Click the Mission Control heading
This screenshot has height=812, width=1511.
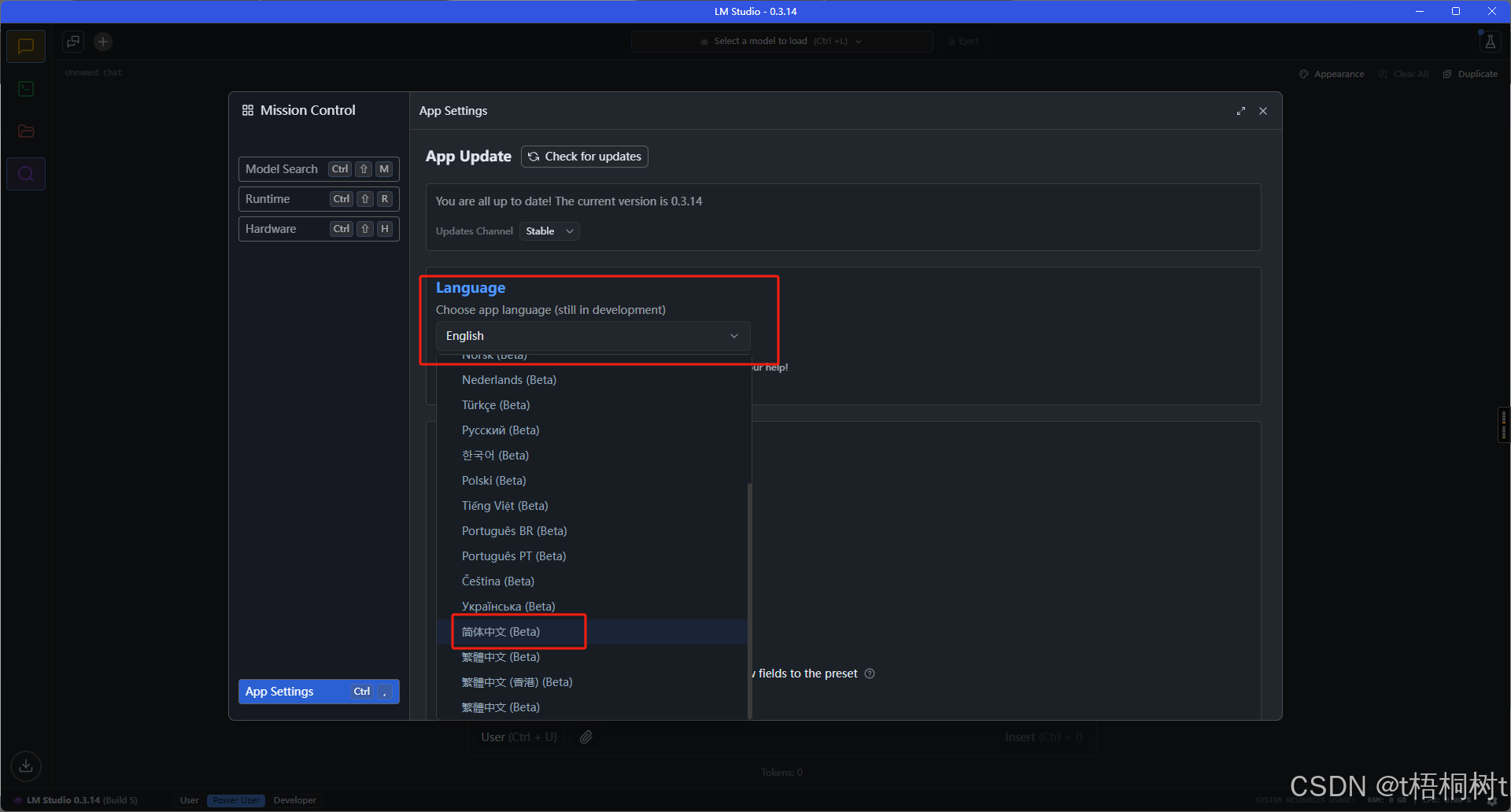coord(308,110)
